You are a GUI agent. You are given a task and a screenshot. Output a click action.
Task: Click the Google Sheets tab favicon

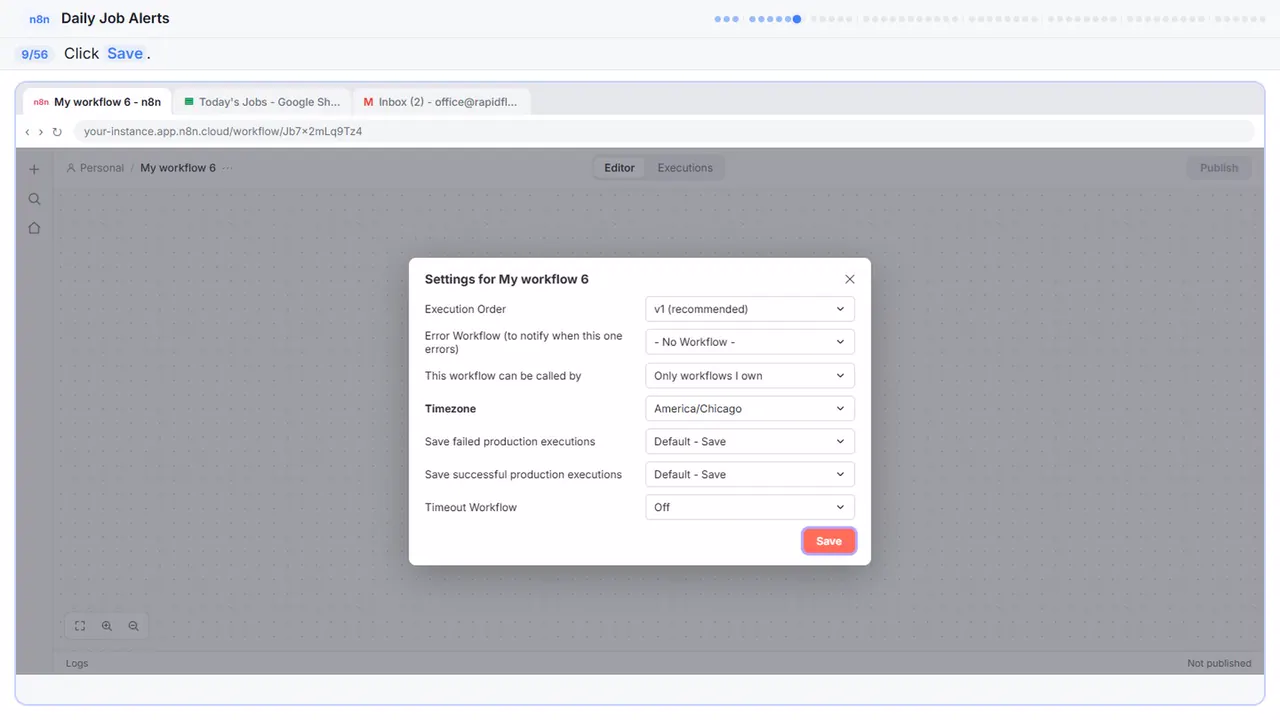[189, 102]
